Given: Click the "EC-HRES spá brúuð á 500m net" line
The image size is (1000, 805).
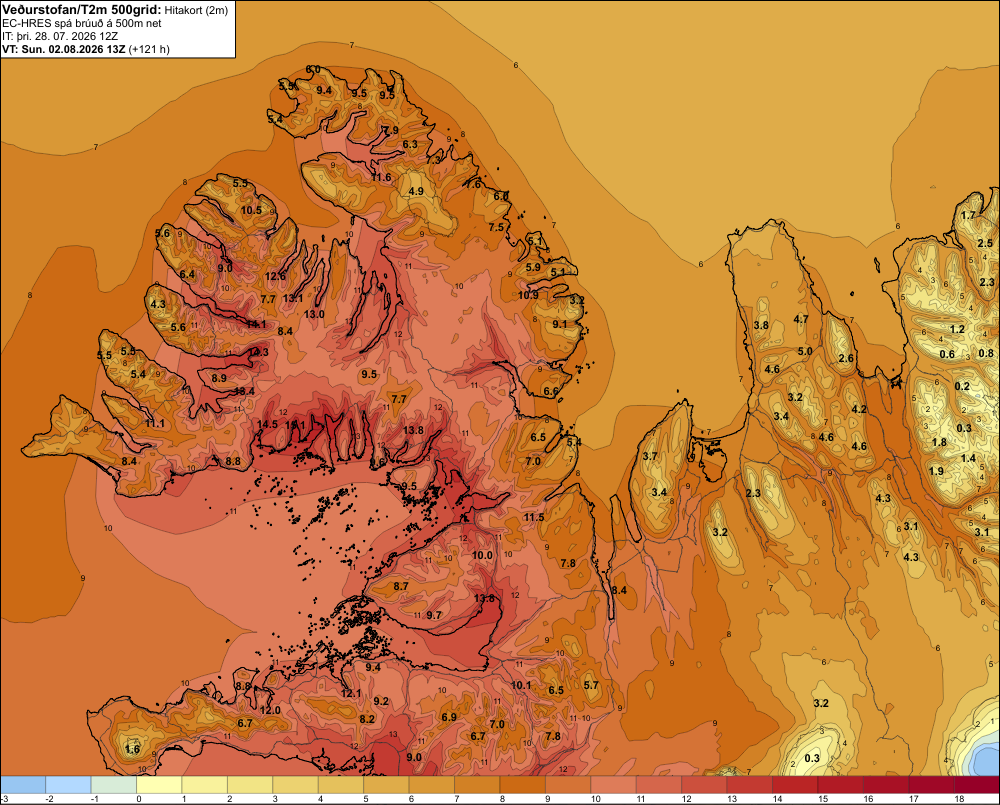Looking at the screenshot, I should (x=81, y=23).
